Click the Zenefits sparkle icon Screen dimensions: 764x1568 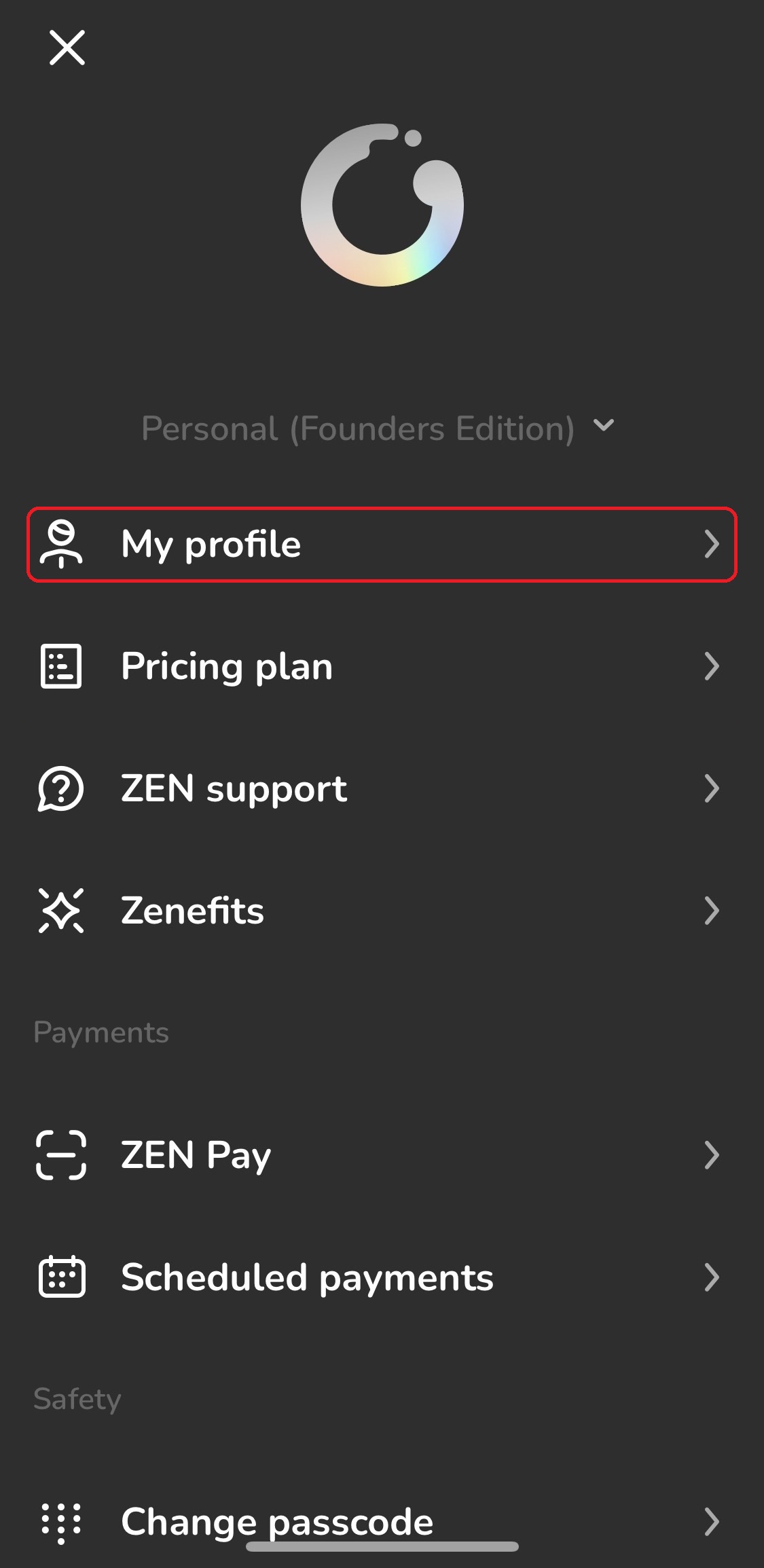click(61, 911)
